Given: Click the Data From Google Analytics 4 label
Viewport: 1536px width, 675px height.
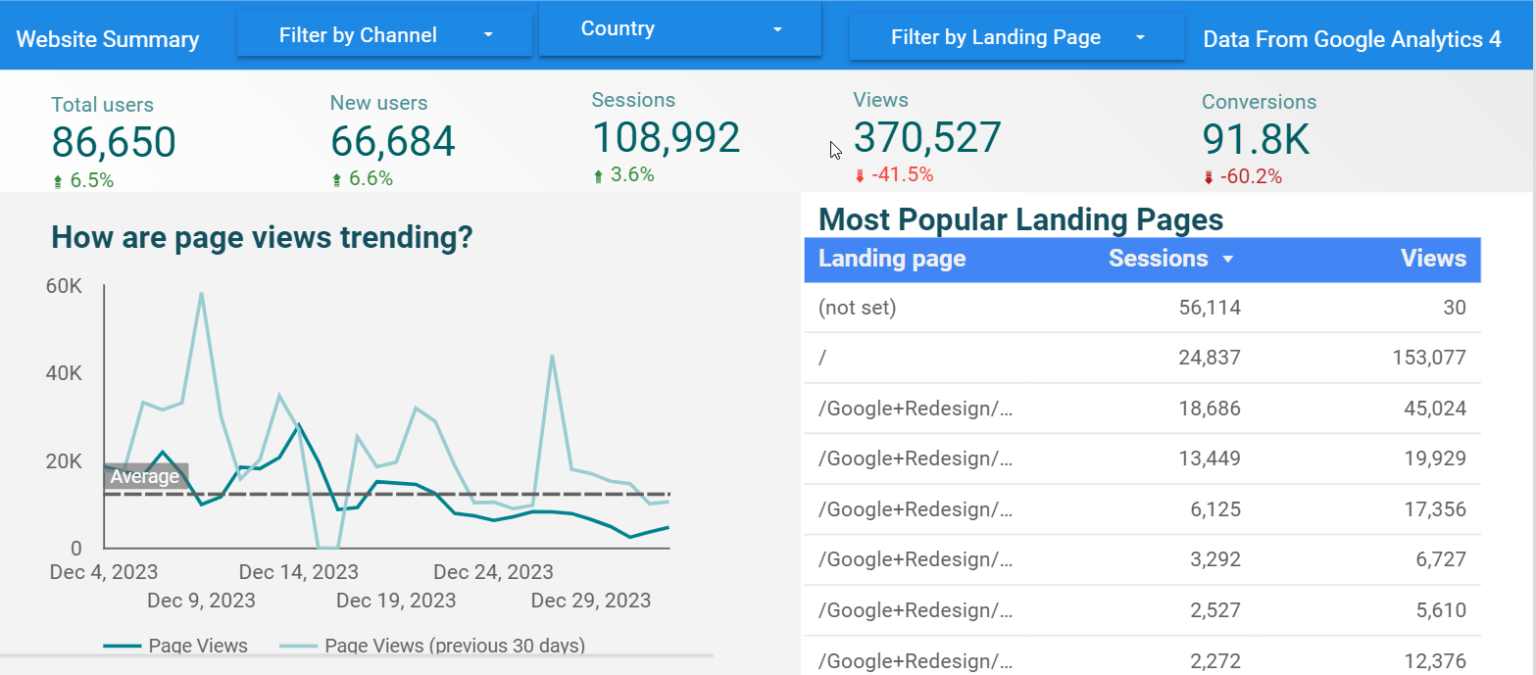Looking at the screenshot, I should point(1351,39).
